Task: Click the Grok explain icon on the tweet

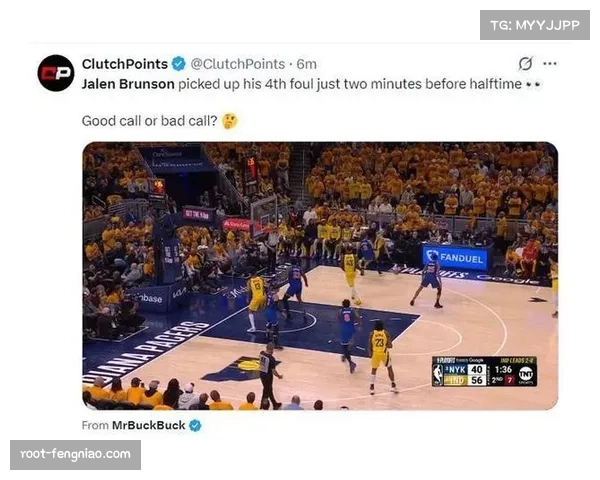Action: click(x=525, y=64)
